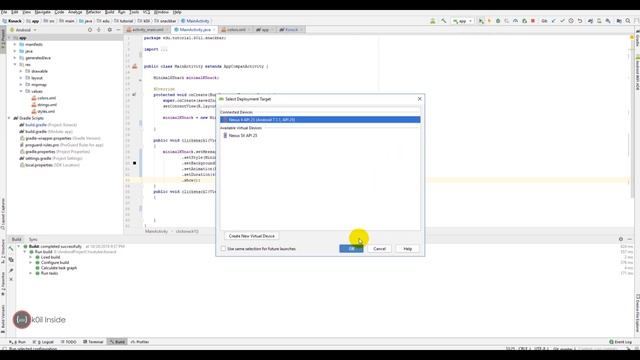Click the Show History clock icon
The width and height of the screenshot is (640, 360).
(x=571, y=21)
